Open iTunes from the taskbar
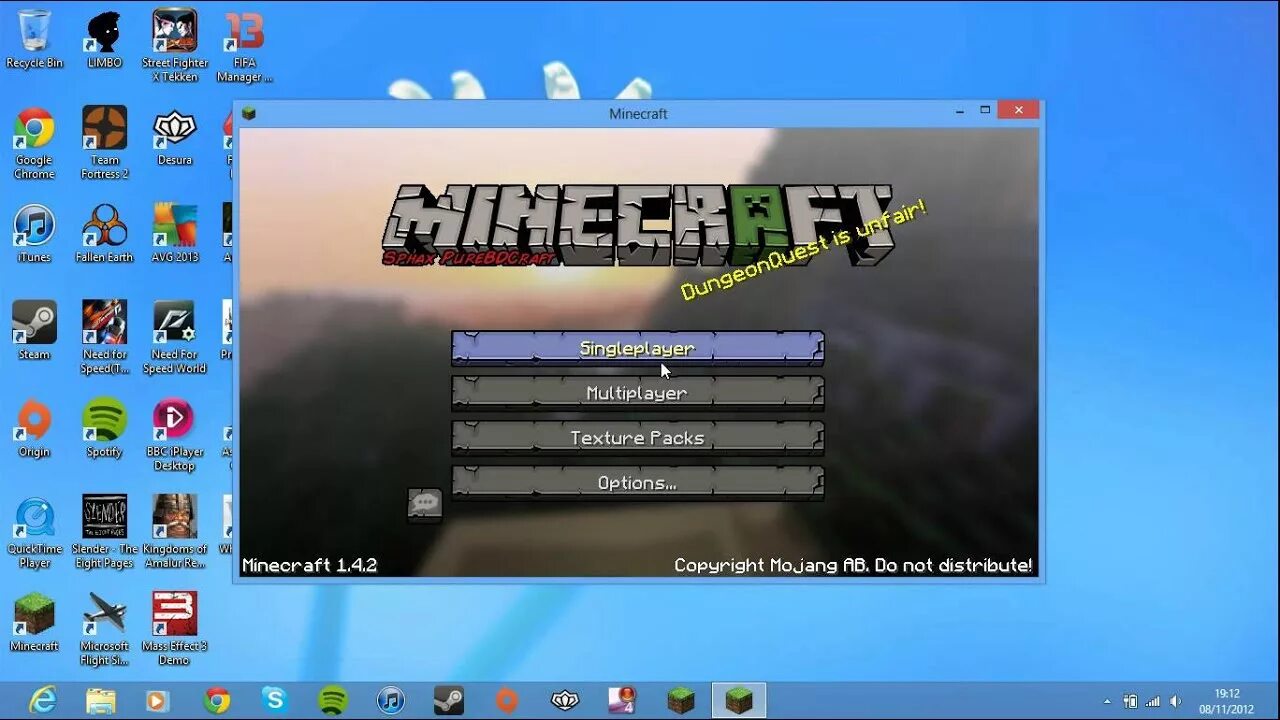 391,700
